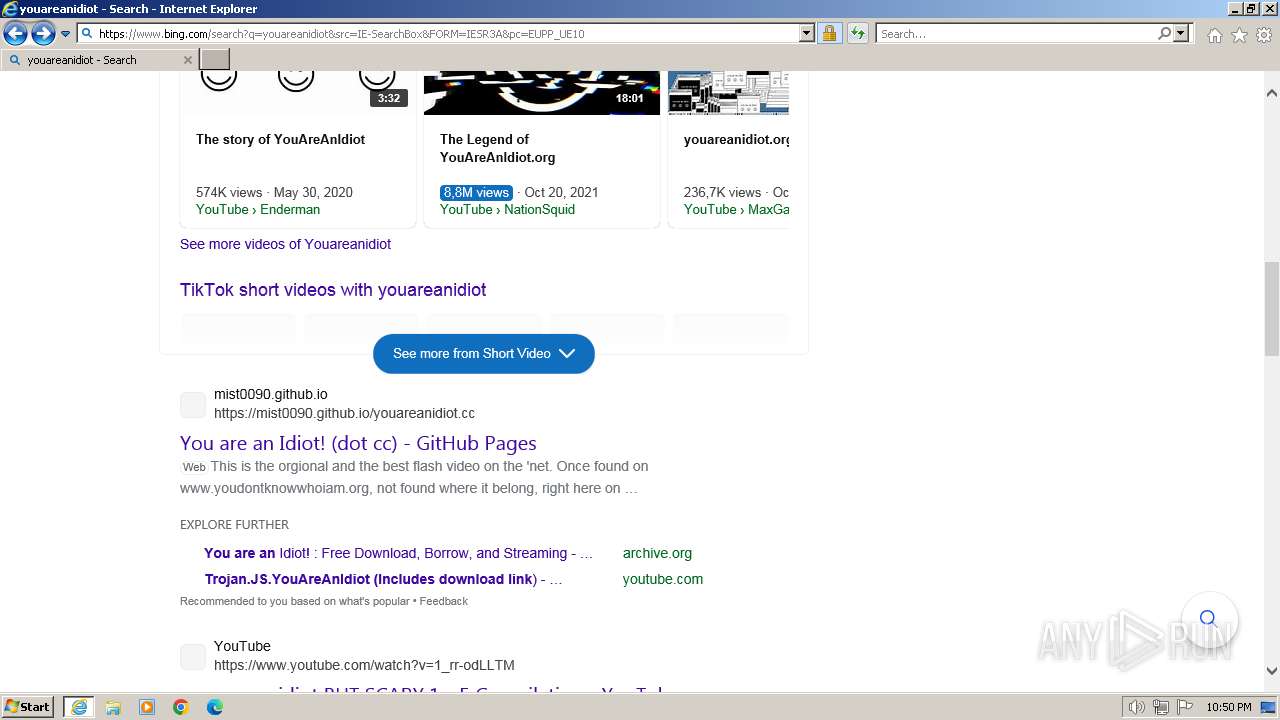Open Favorites star icon
This screenshot has height=720, width=1280.
(1239, 35)
